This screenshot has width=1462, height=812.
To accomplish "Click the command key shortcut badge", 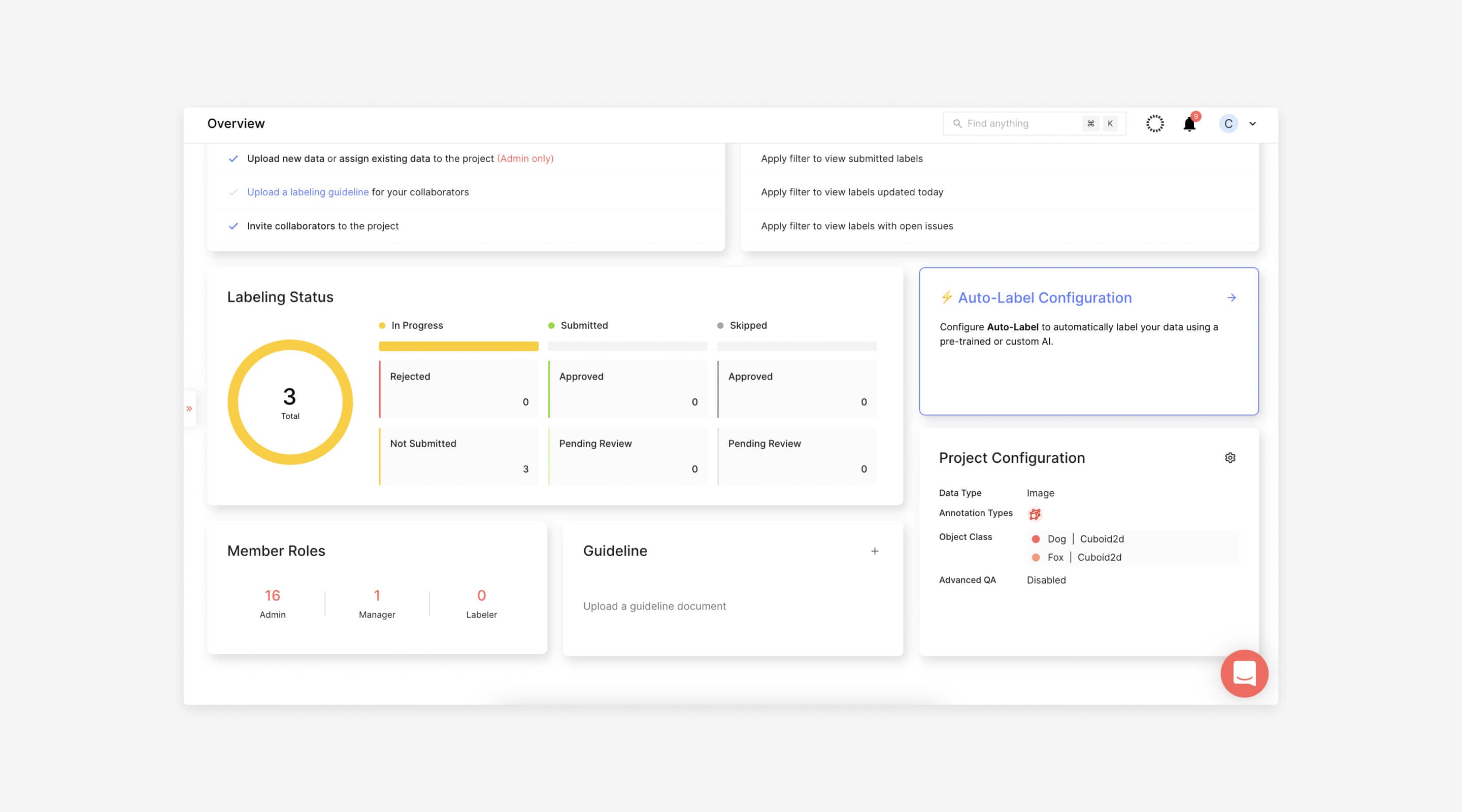I will (1090, 124).
